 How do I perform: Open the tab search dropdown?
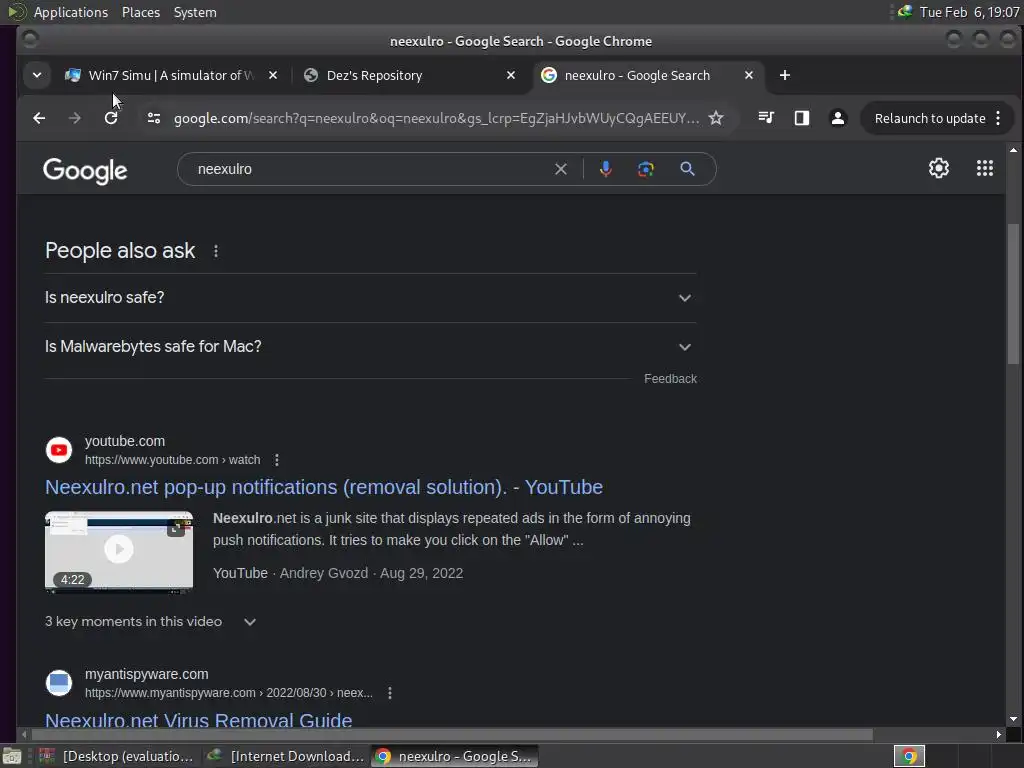click(37, 76)
